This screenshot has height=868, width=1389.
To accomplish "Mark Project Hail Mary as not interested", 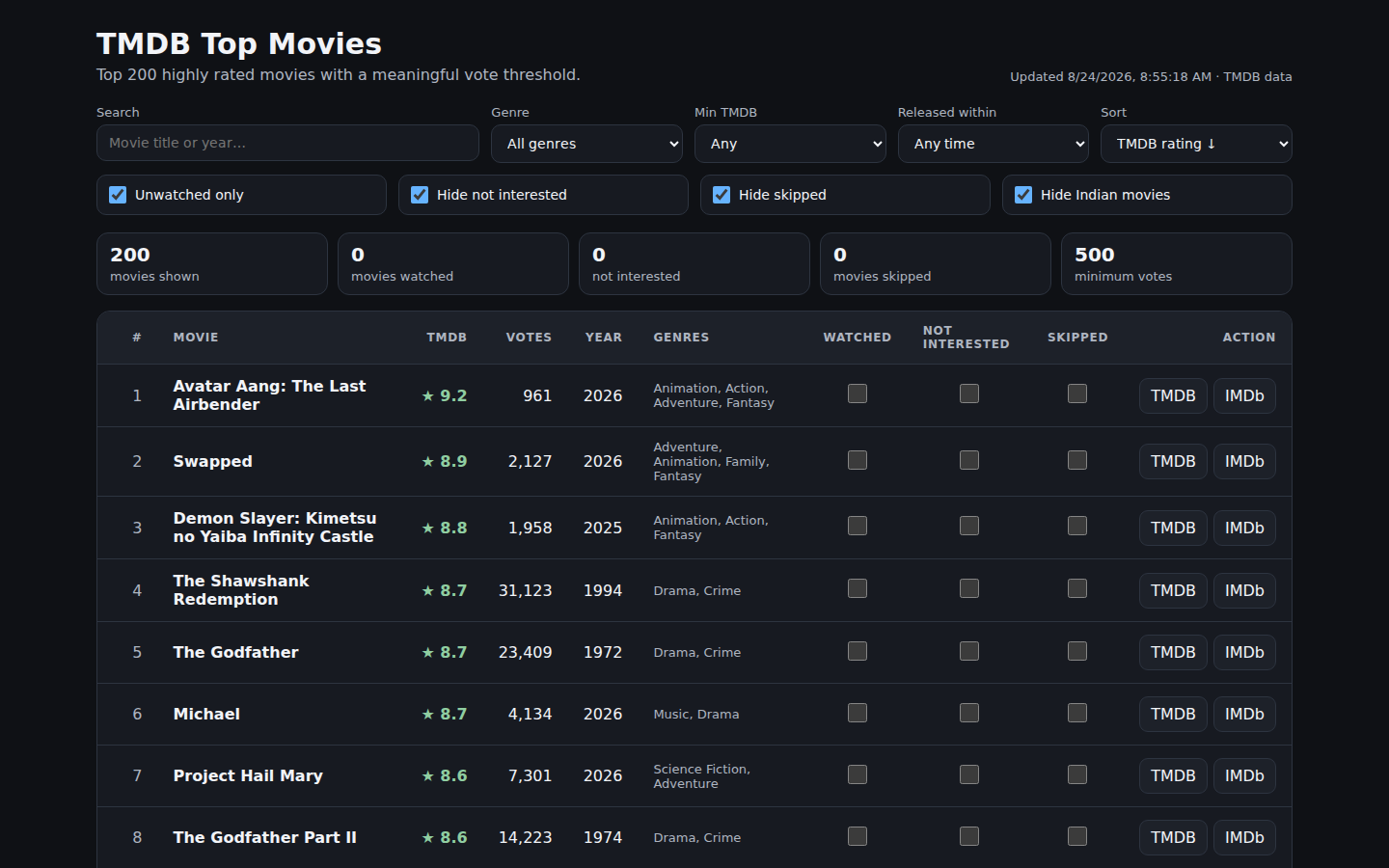I will pyautogui.click(x=969, y=774).
